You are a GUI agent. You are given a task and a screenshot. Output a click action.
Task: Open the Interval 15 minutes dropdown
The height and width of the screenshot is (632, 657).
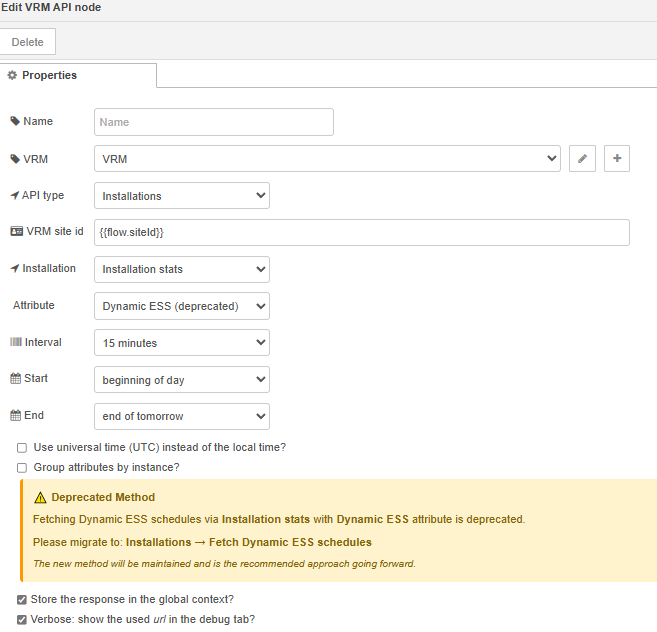click(x=182, y=343)
